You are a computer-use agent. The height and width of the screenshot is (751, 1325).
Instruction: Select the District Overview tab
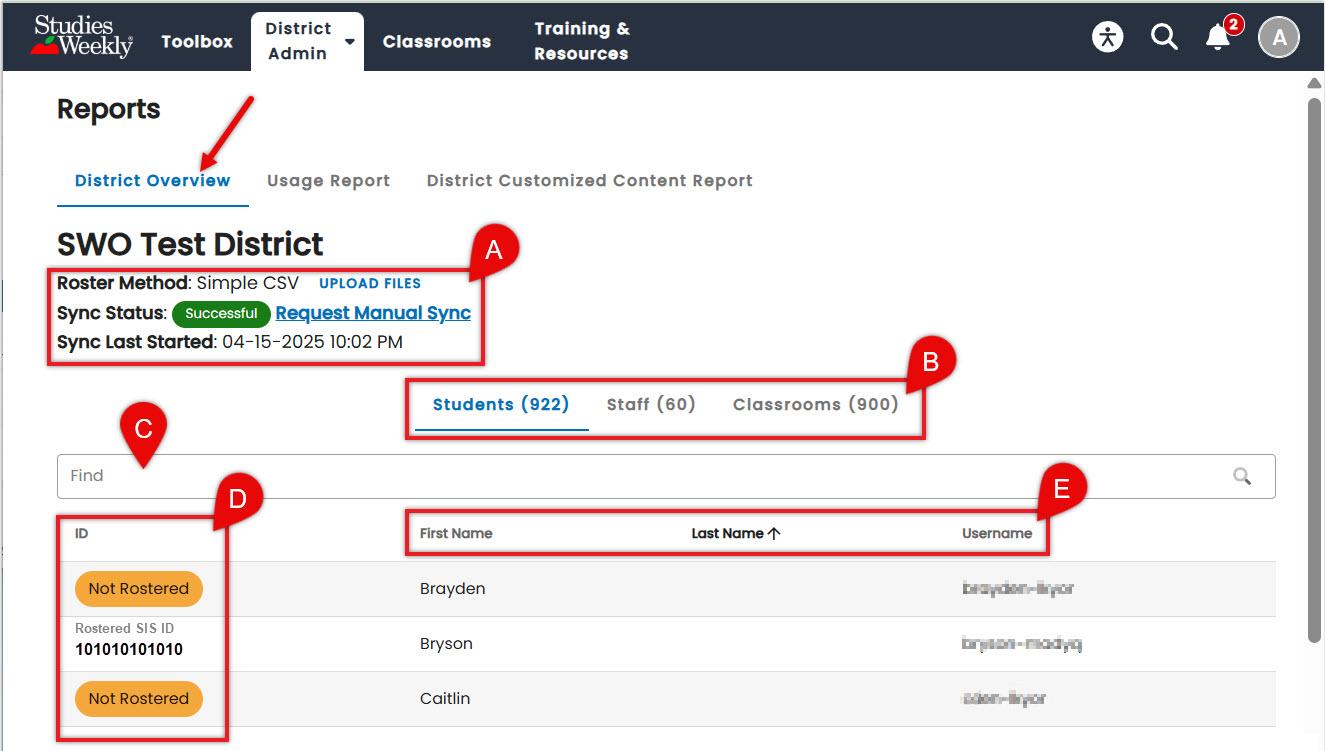(x=153, y=181)
